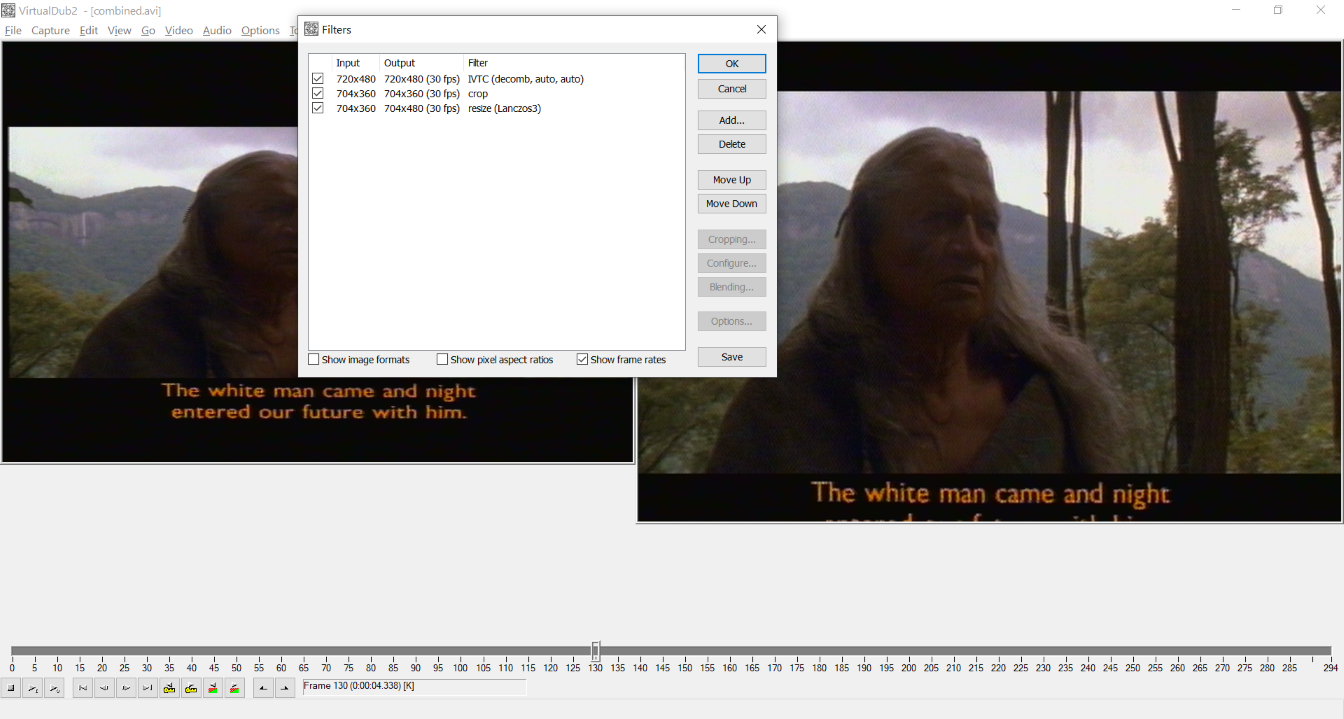This screenshot has height=719, width=1344.
Task: Scan forward for a scene change
Action: [234, 688]
